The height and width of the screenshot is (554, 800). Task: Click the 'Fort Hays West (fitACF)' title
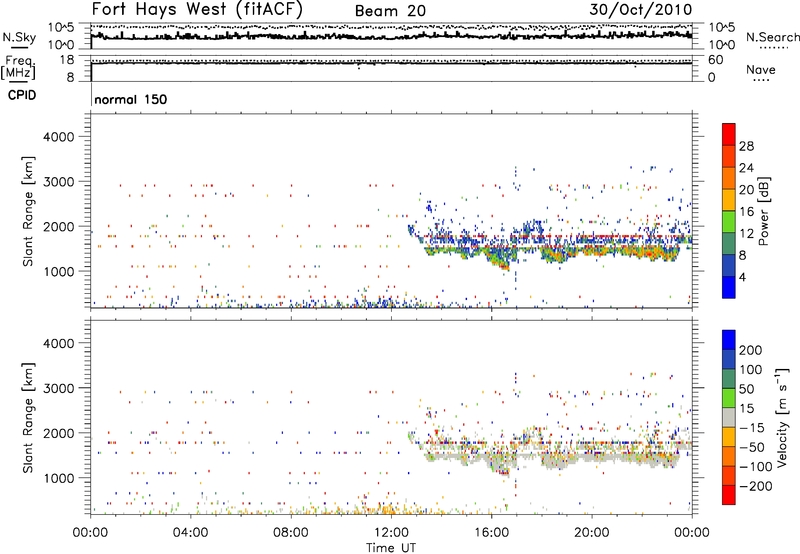(197, 9)
